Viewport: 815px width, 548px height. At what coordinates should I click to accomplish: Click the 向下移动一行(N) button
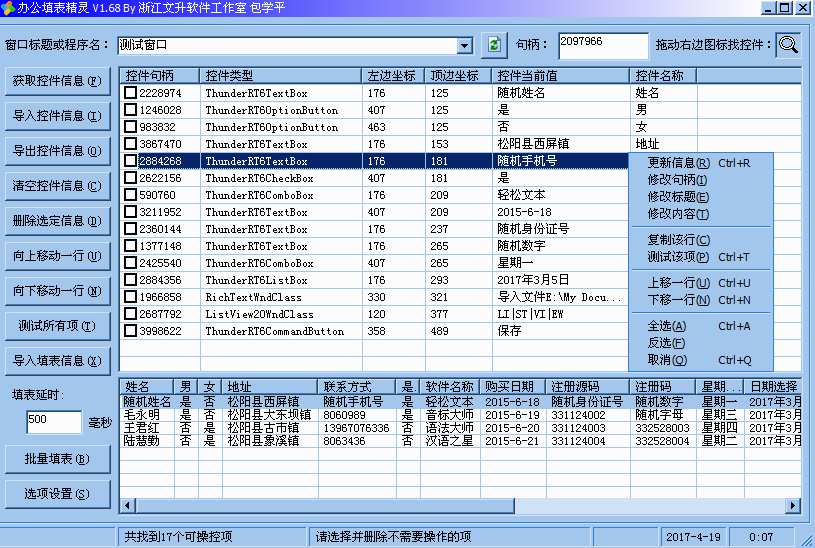click(58, 291)
